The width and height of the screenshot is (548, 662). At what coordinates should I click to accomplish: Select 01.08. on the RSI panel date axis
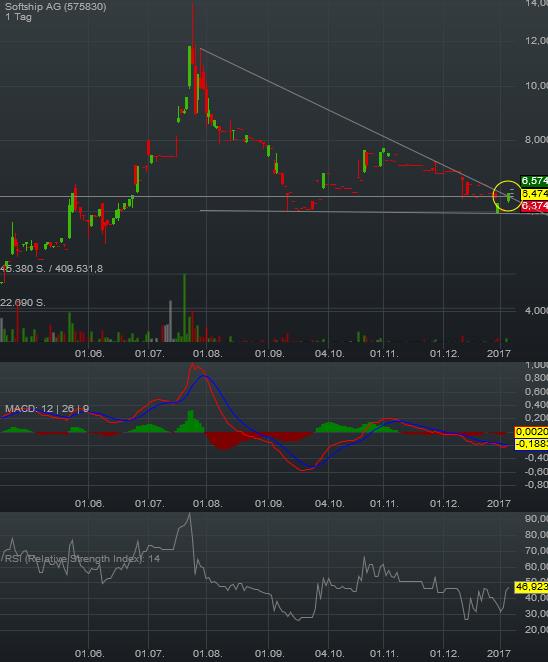(x=207, y=654)
